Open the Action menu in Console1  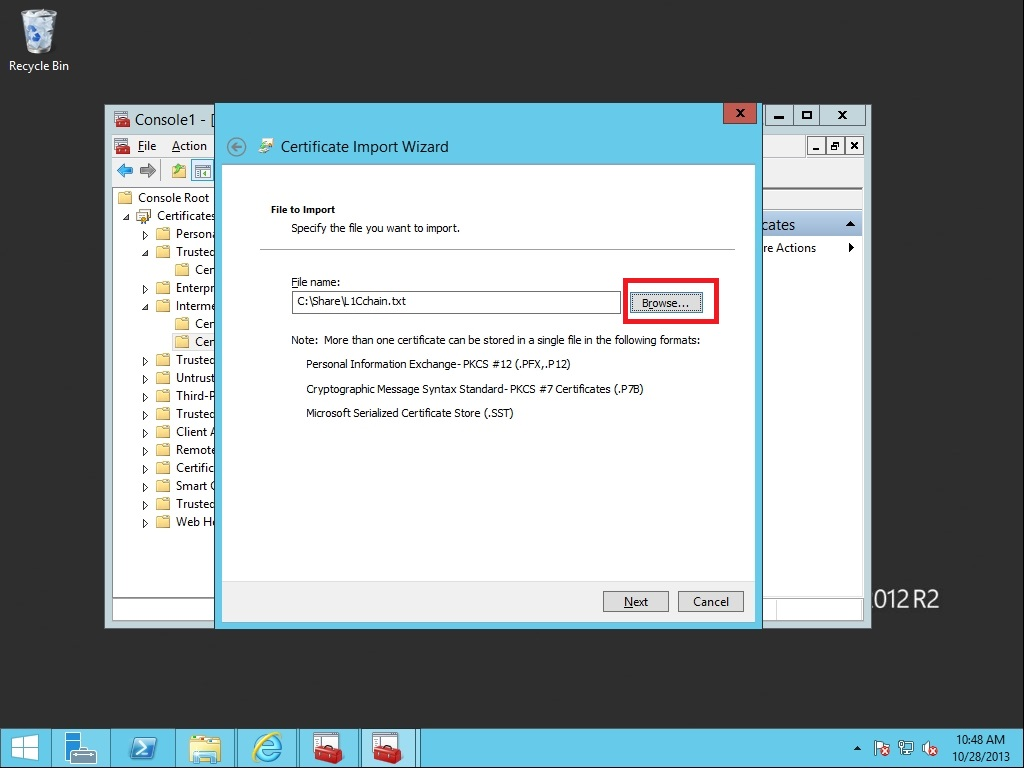point(189,146)
